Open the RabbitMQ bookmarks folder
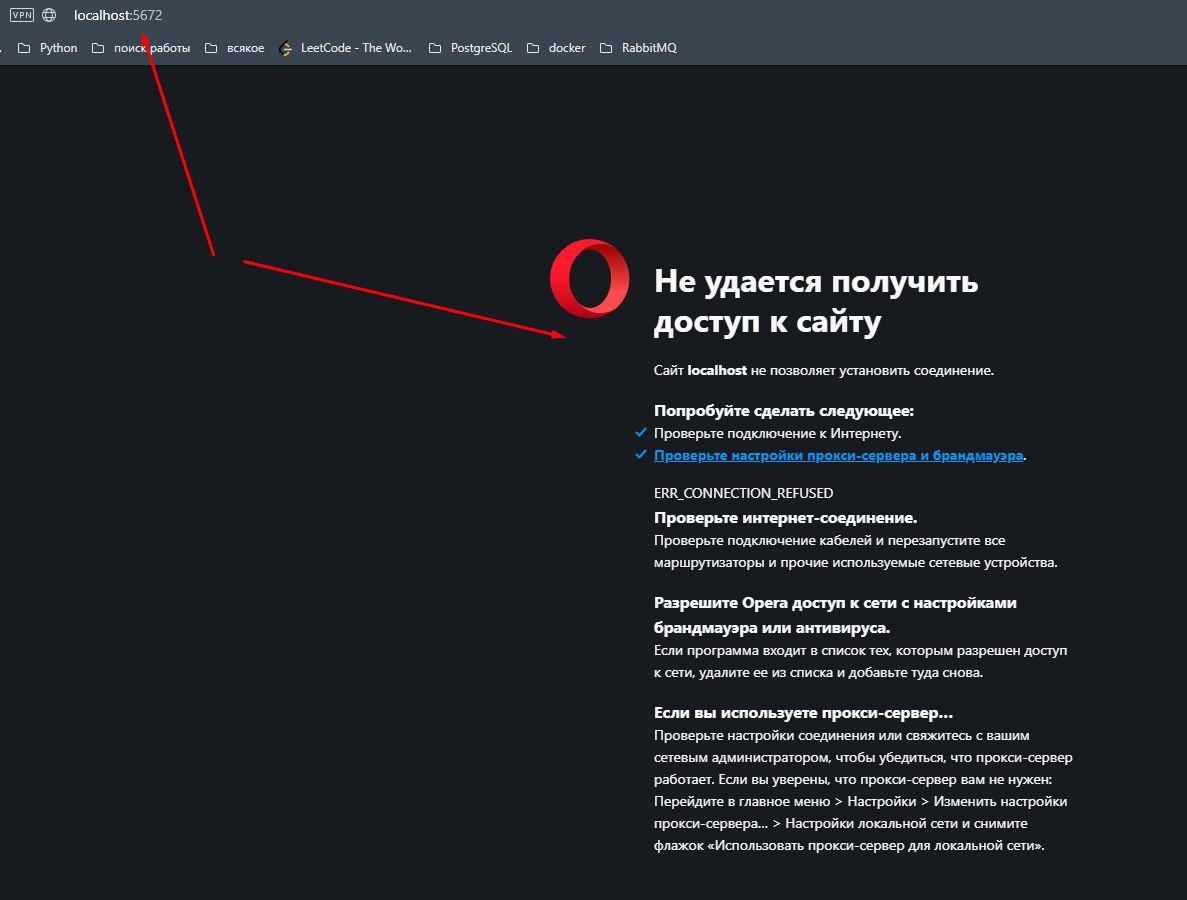1187x900 pixels. click(x=638, y=48)
